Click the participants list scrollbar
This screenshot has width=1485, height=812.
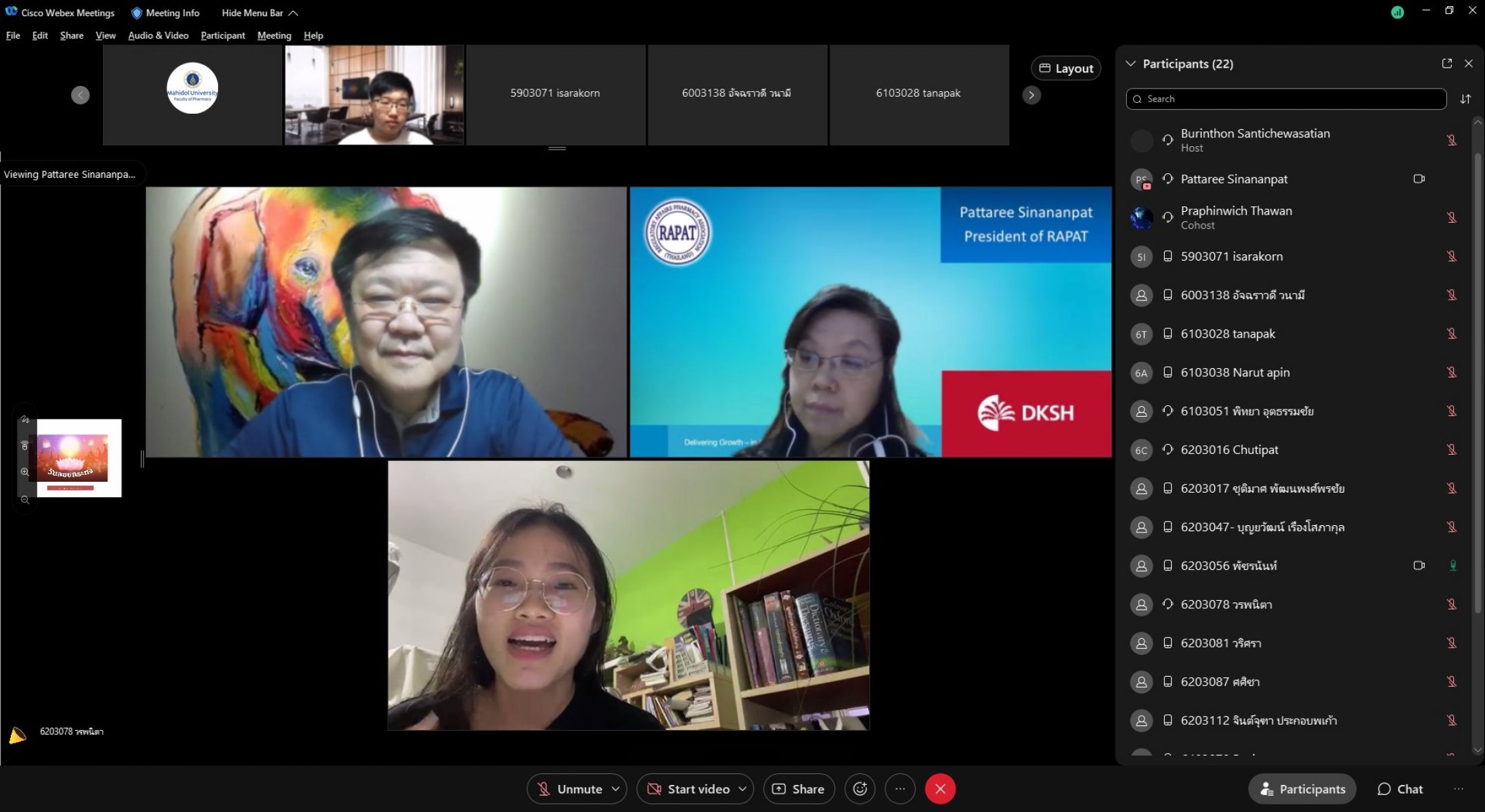pyautogui.click(x=1478, y=382)
